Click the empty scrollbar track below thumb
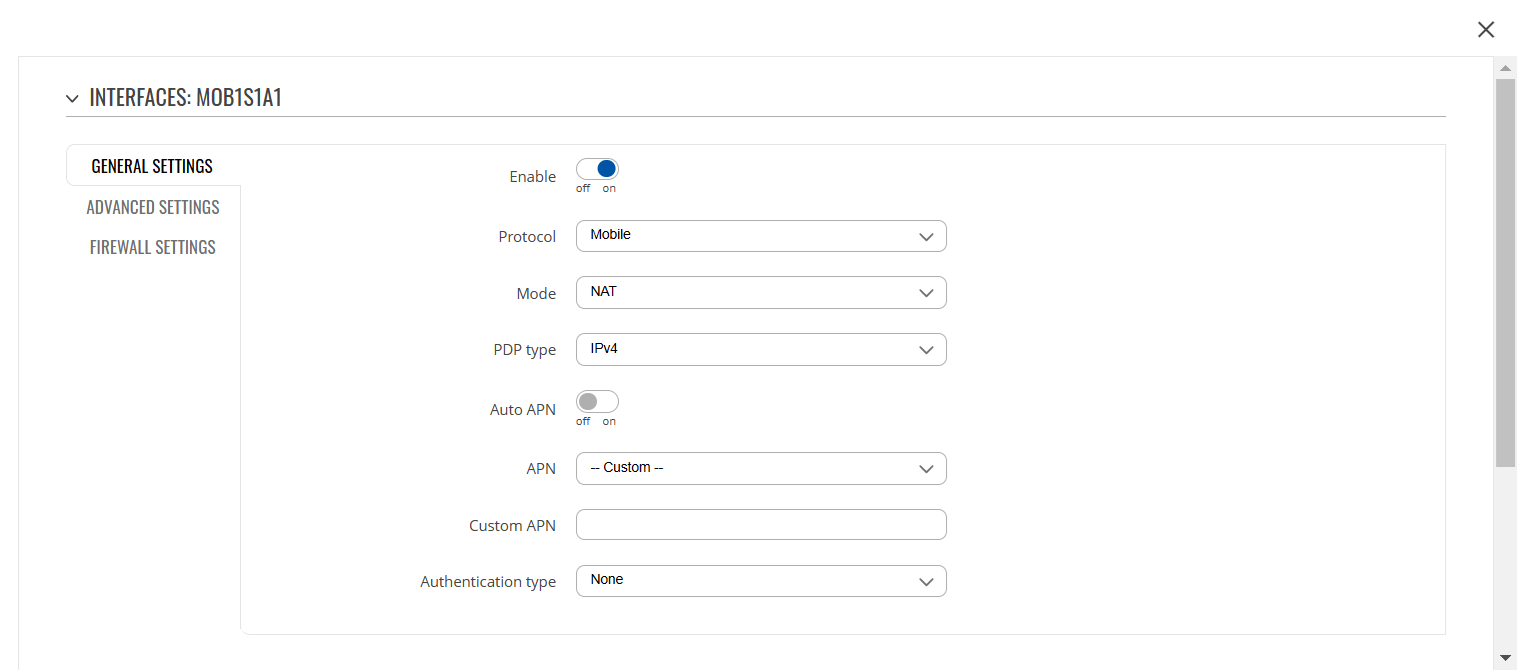The width and height of the screenshot is (1530, 672). [x=1505, y=560]
